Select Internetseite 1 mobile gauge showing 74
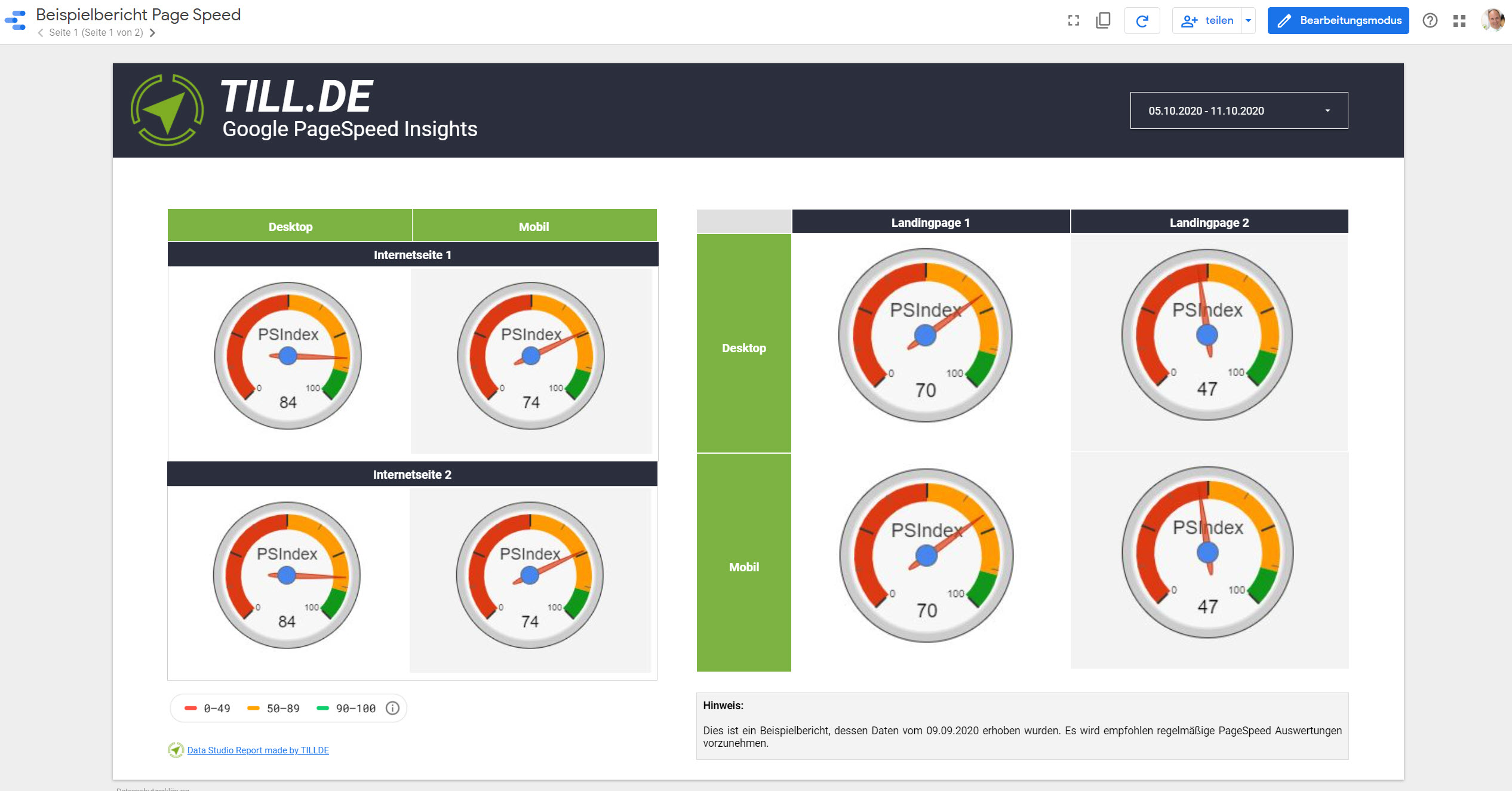This screenshot has height=791, width=1512. click(x=531, y=356)
